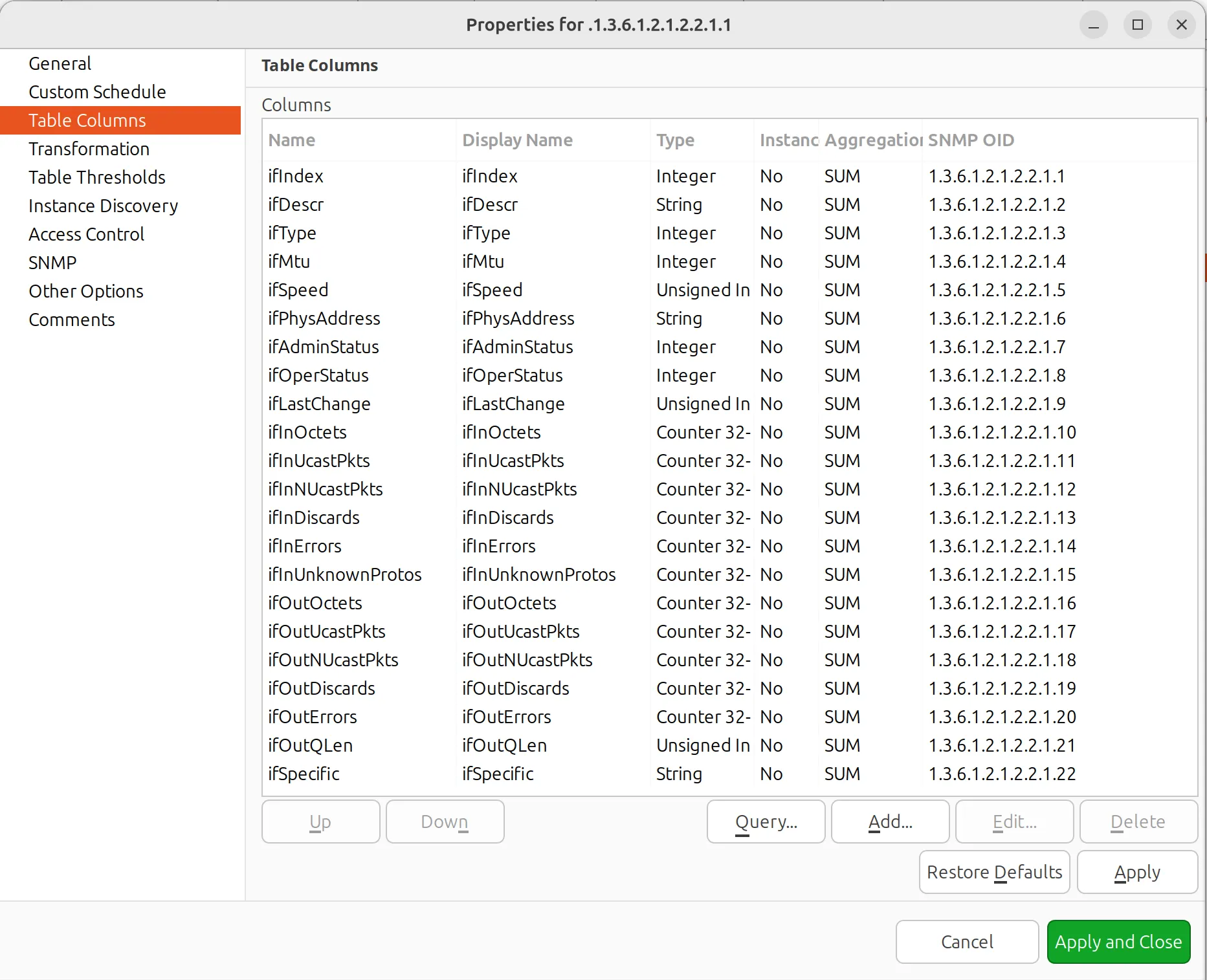The width and height of the screenshot is (1207, 980).
Task: Apply changes and close the dialog
Action: 1118,941
